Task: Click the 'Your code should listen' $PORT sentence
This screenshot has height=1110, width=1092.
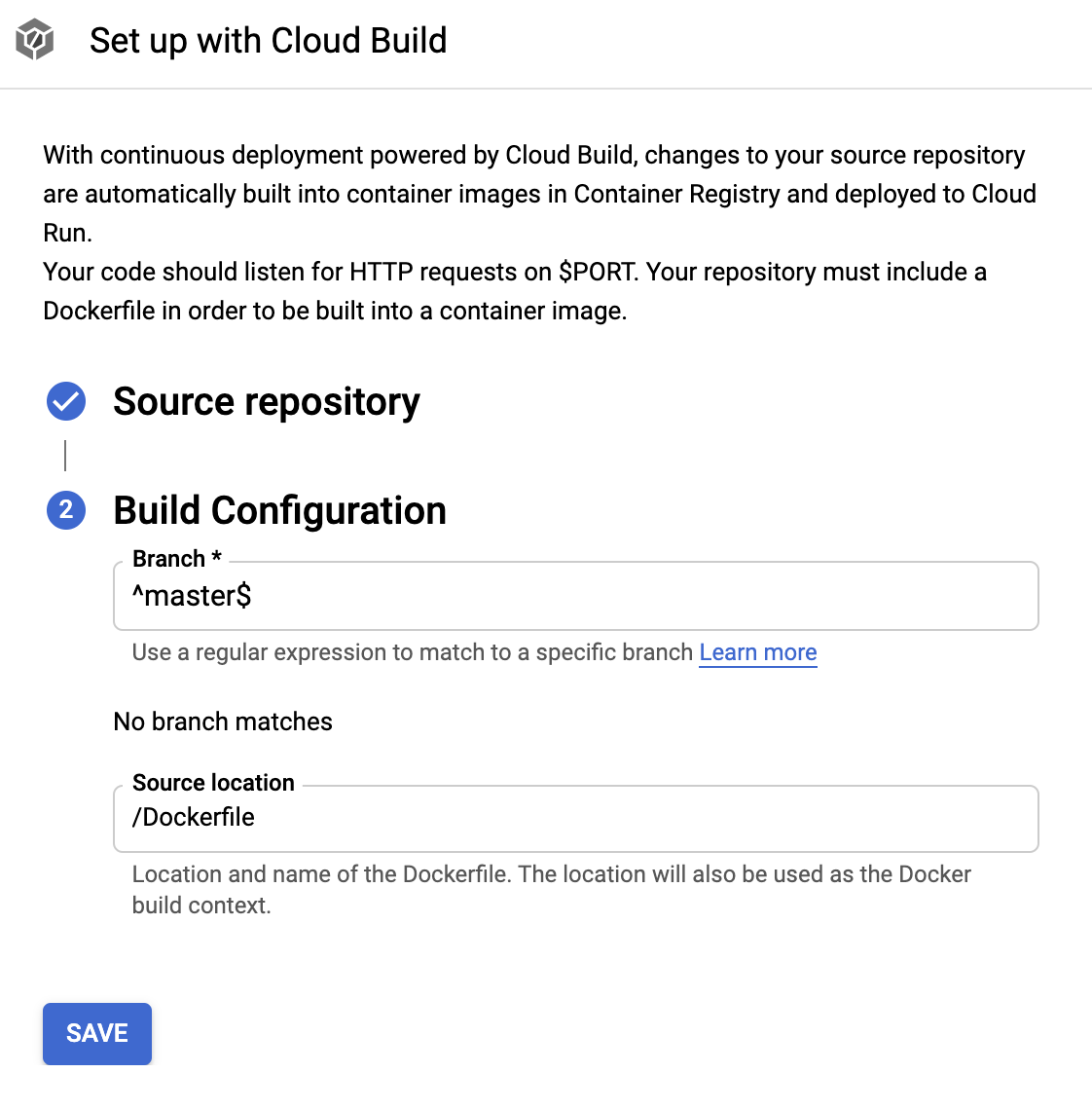Action: tap(515, 291)
